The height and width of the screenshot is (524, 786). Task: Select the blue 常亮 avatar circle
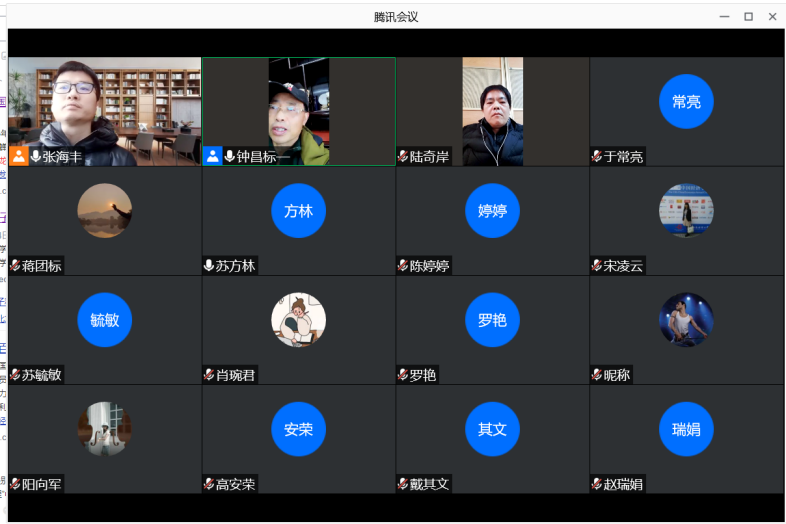click(686, 102)
